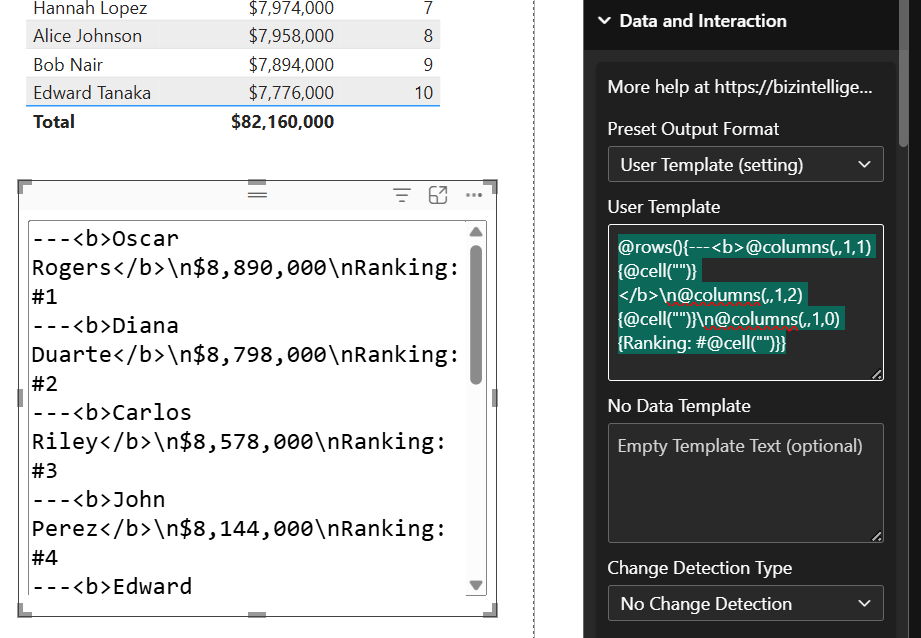Click the No Data Template text box
Viewport: 921px width, 638px height.
point(745,483)
